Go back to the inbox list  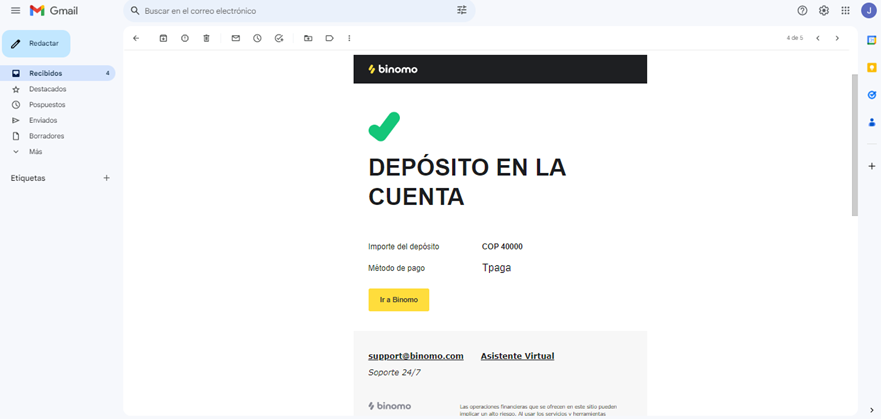click(136, 38)
